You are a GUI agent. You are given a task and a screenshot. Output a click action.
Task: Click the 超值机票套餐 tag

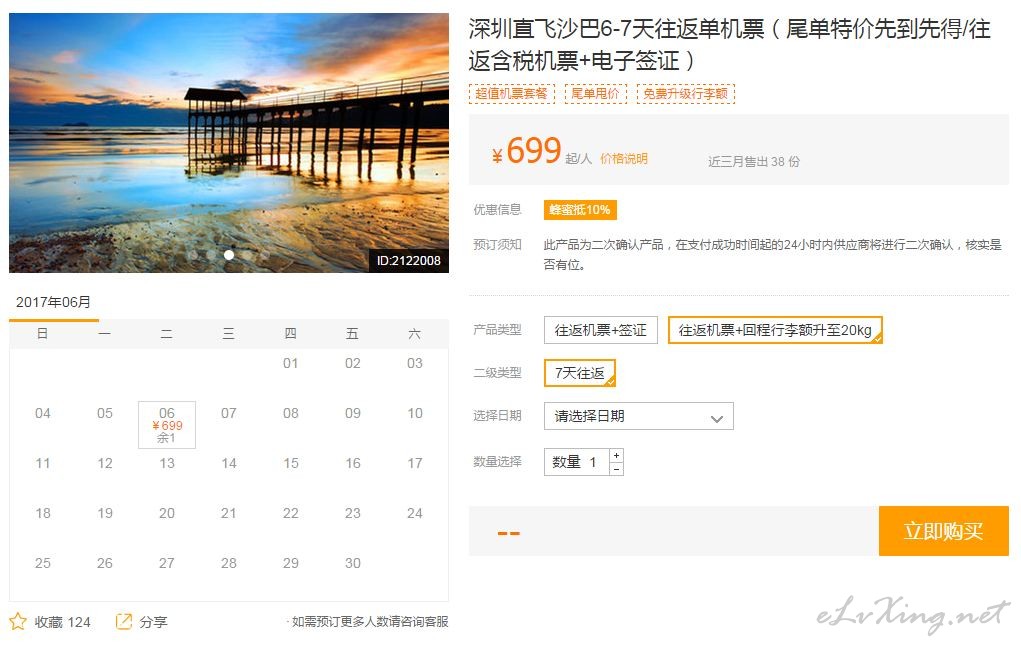point(512,94)
